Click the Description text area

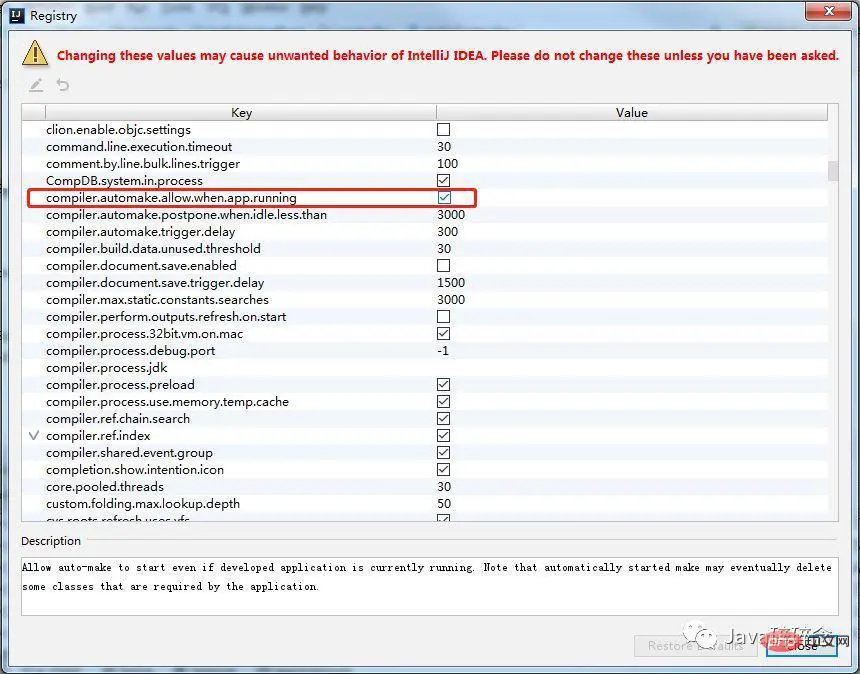coord(429,585)
